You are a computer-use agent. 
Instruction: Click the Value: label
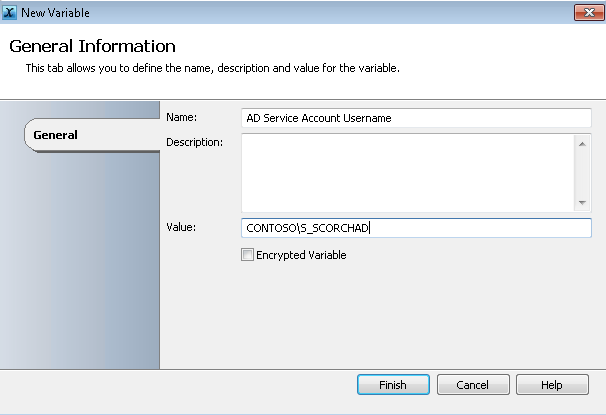pyautogui.click(x=181, y=227)
